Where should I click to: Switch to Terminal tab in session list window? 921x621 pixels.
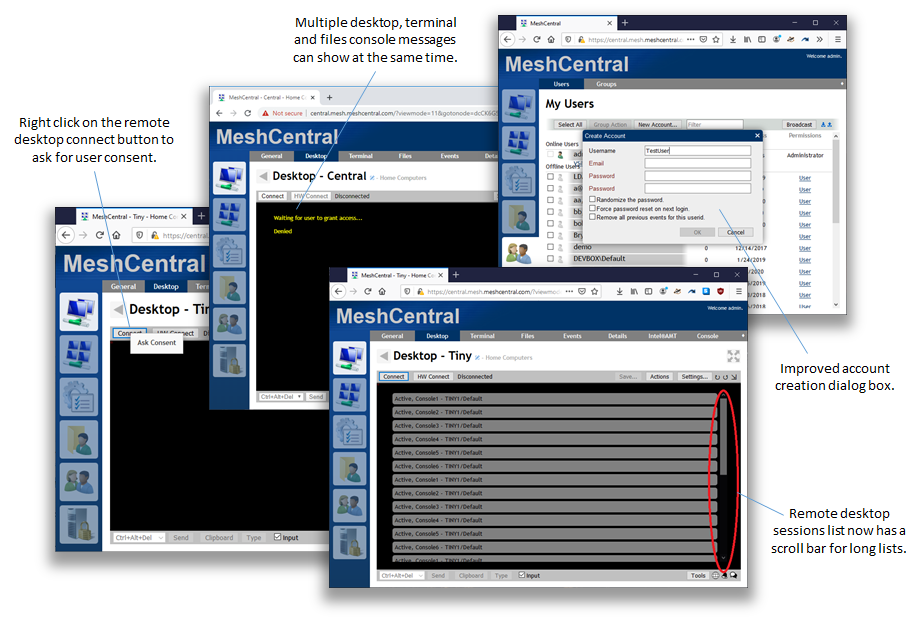[x=482, y=336]
